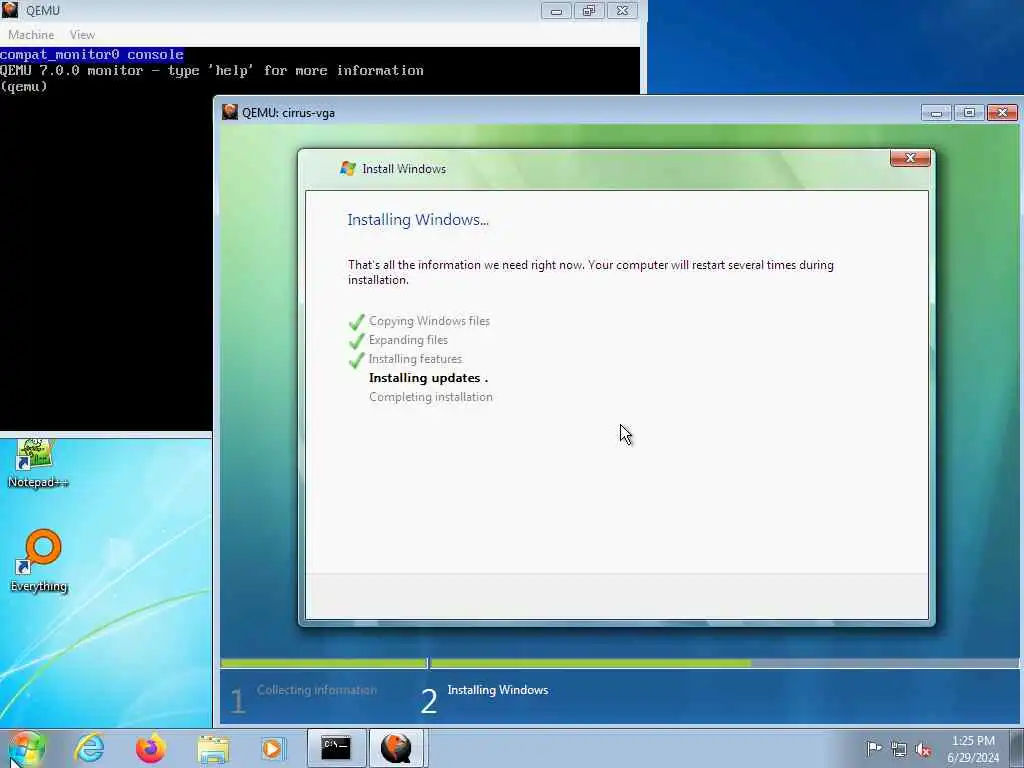This screenshot has height=768, width=1024.
Task: Open the clock showing 1:25 PM
Action: 973,749
